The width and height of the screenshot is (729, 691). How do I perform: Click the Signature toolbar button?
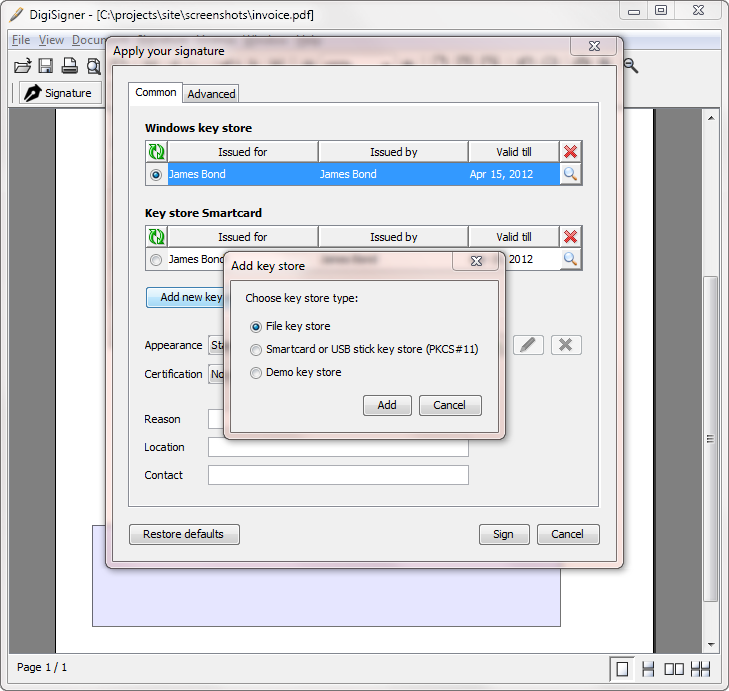60,93
